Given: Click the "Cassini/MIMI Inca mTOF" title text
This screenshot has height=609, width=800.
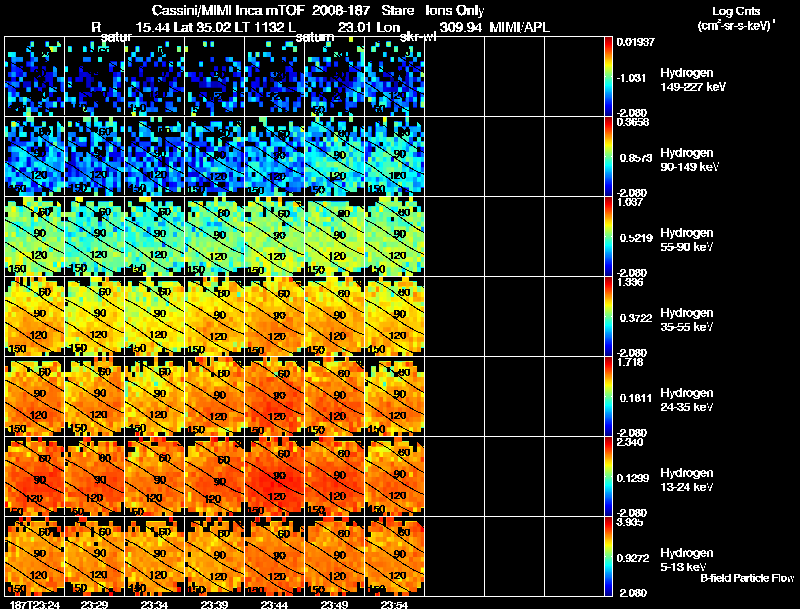Looking at the screenshot, I should pyautogui.click(x=228, y=10).
